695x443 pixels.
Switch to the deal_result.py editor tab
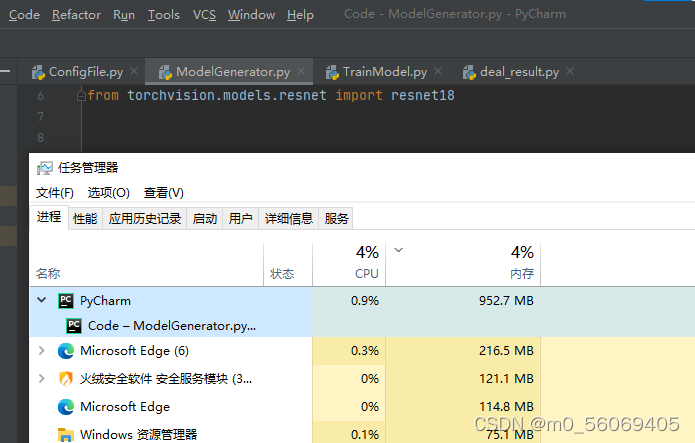(519, 71)
